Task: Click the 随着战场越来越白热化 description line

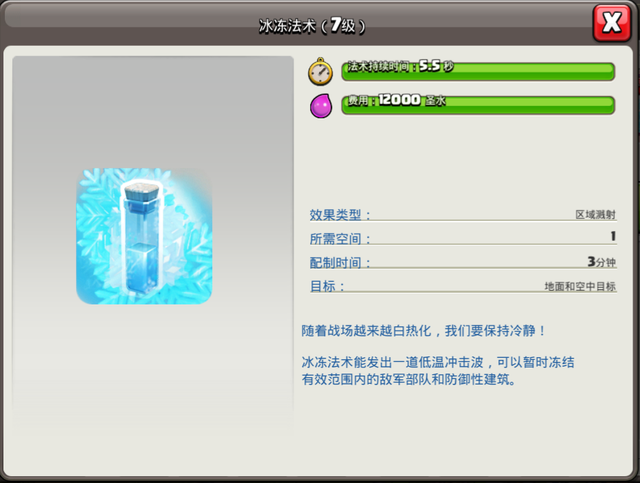Action: (x=424, y=330)
